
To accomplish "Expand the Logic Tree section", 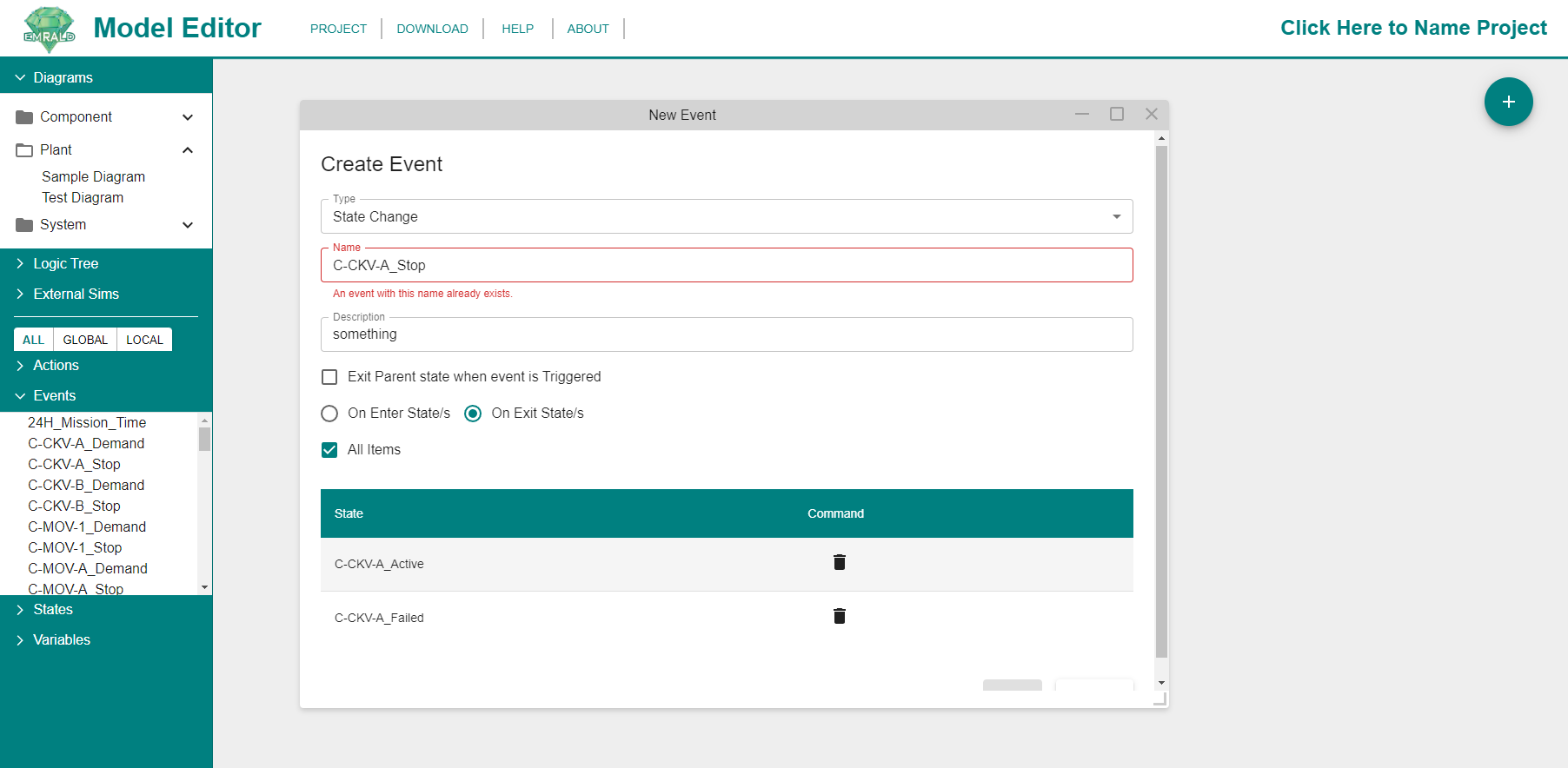I will pyautogui.click(x=65, y=264).
